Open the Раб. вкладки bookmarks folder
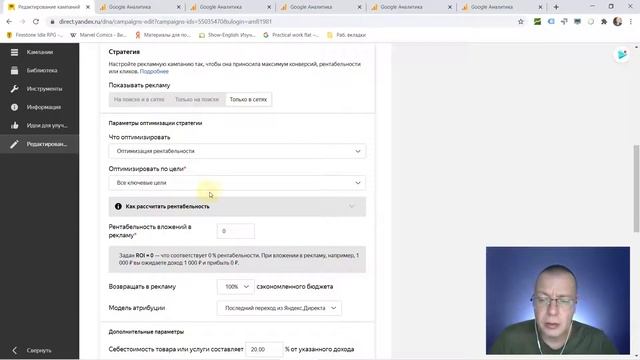Viewport: 640px width, 360px height. pyautogui.click(x=347, y=35)
